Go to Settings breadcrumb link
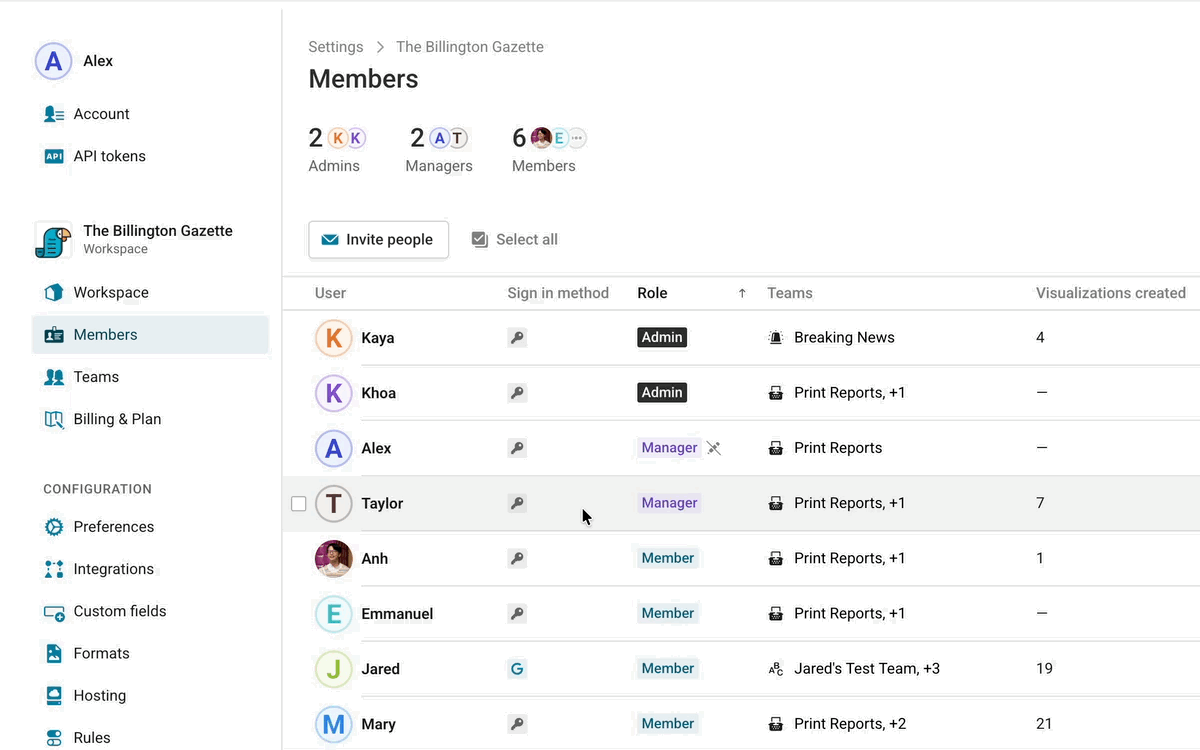Screen dimensions: 1200x750 336,47
